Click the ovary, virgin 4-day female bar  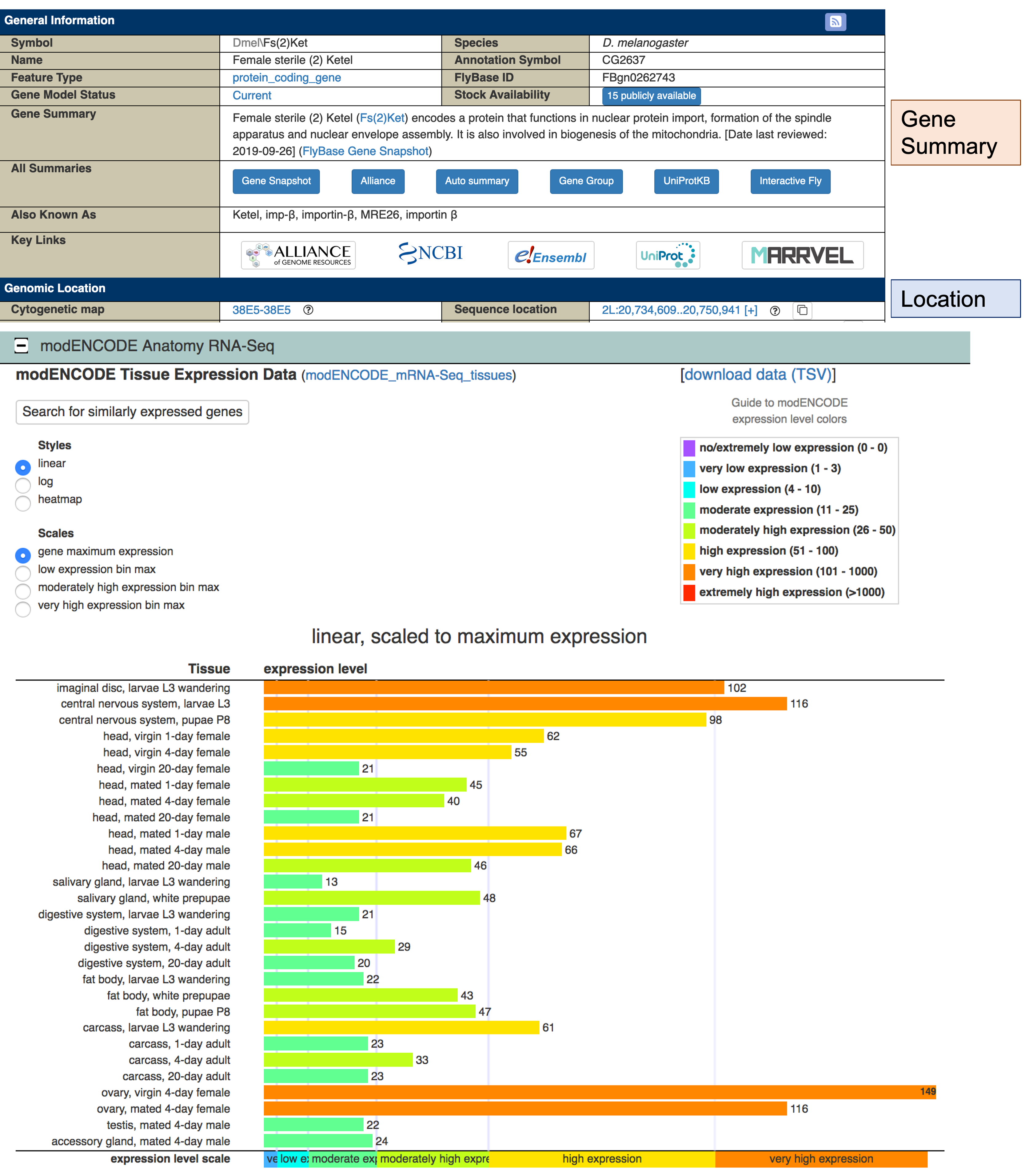pos(600,1092)
